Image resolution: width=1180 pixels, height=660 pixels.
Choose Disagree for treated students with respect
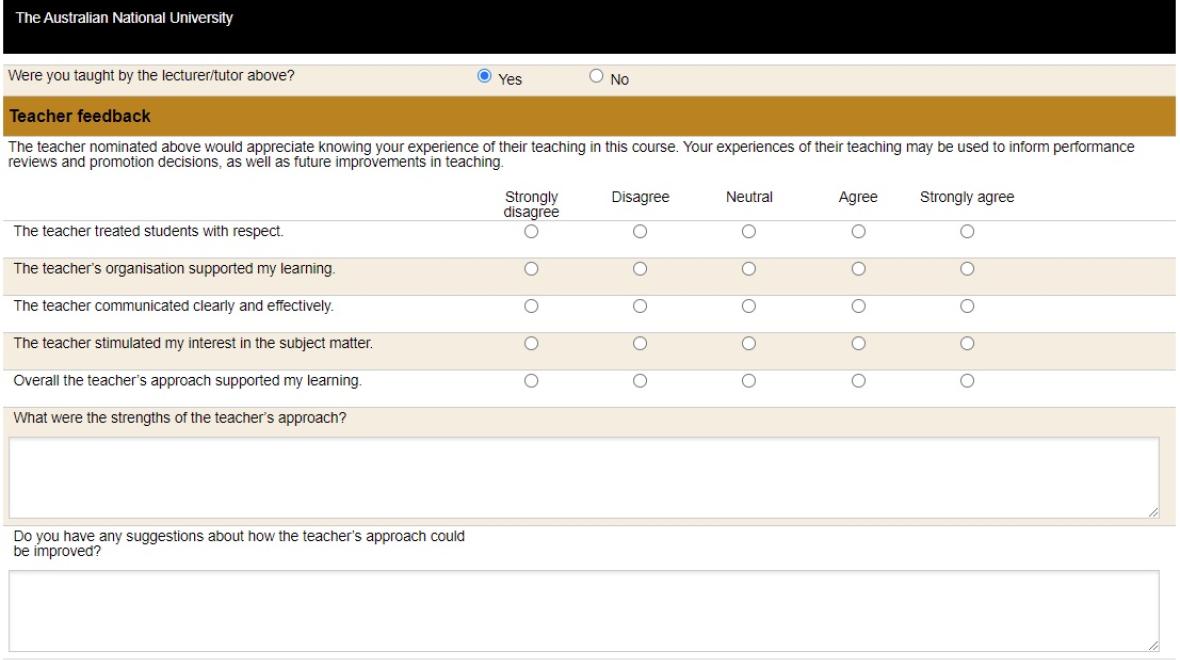point(640,232)
